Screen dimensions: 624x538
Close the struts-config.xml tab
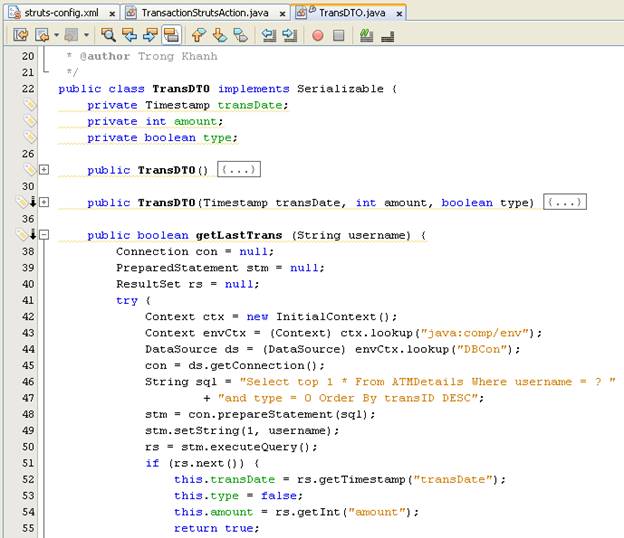(112, 14)
